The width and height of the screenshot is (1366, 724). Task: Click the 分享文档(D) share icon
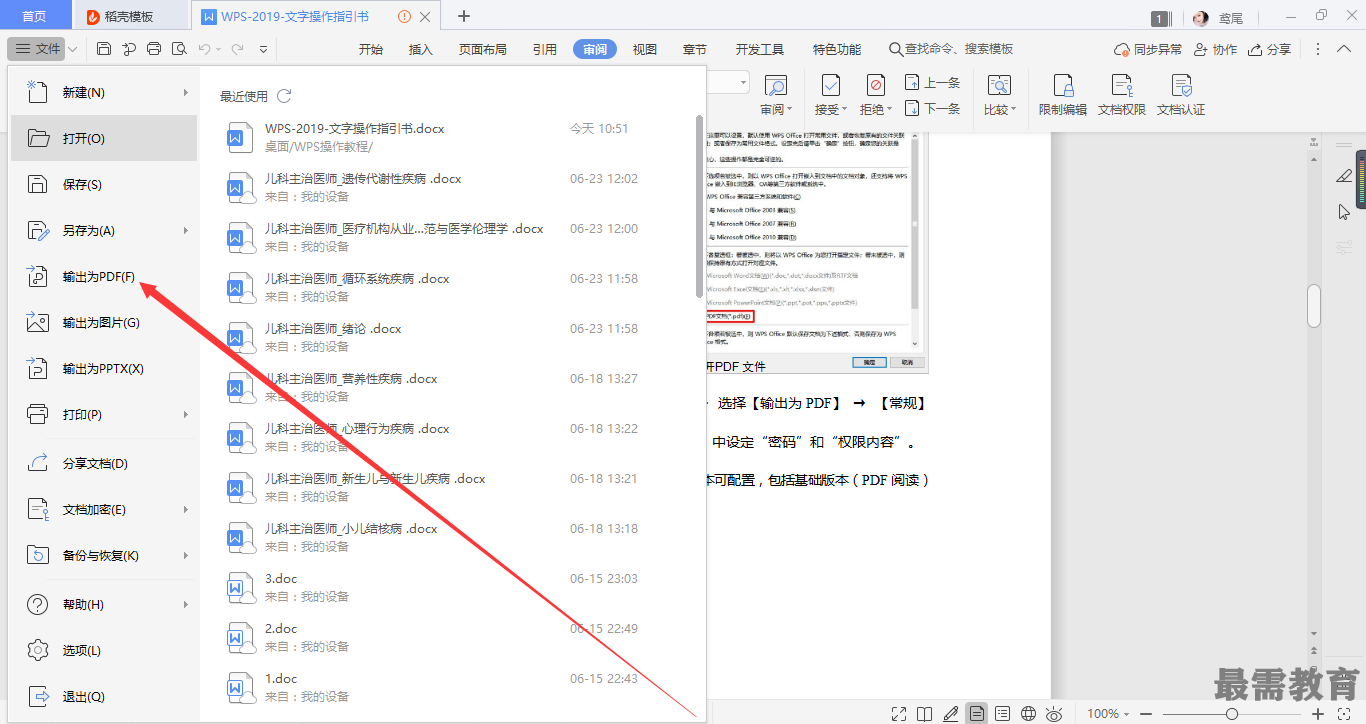(x=37, y=463)
